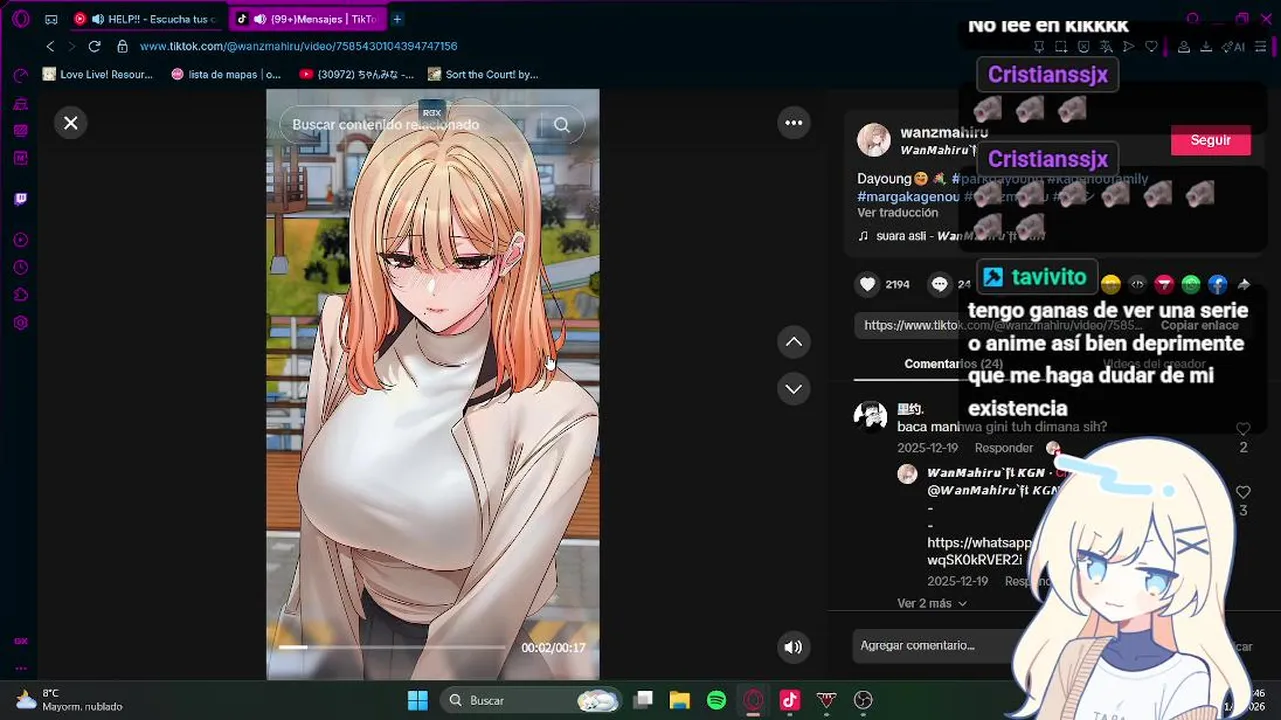This screenshot has height=720, width=1281.
Task: Open OBS Studio from the taskbar
Action: (863, 700)
